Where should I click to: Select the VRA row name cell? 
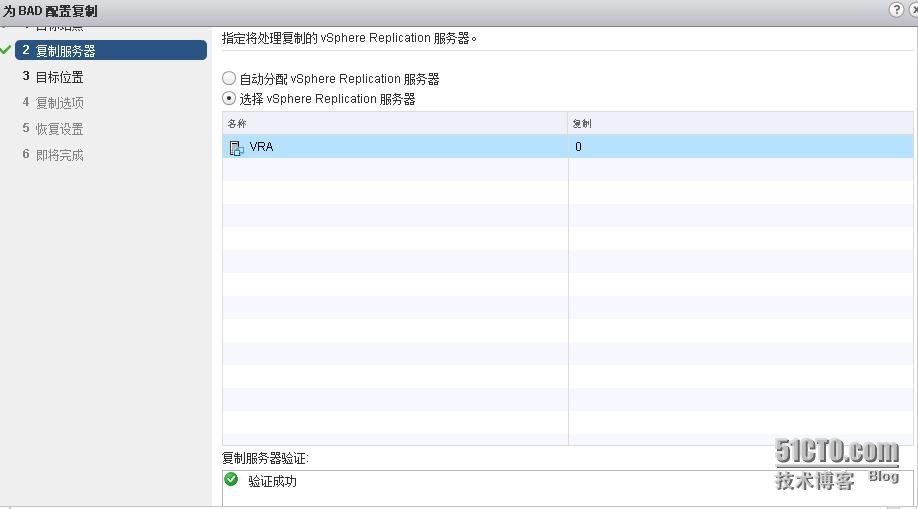(395, 146)
